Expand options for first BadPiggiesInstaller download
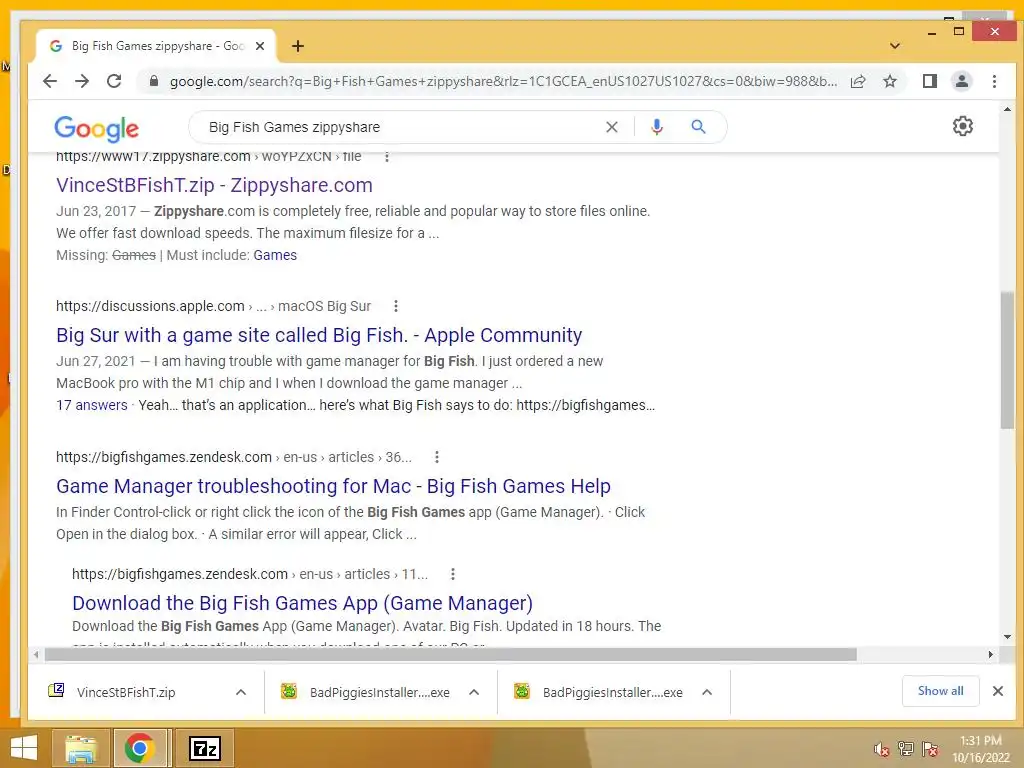This screenshot has width=1024, height=768. point(474,692)
